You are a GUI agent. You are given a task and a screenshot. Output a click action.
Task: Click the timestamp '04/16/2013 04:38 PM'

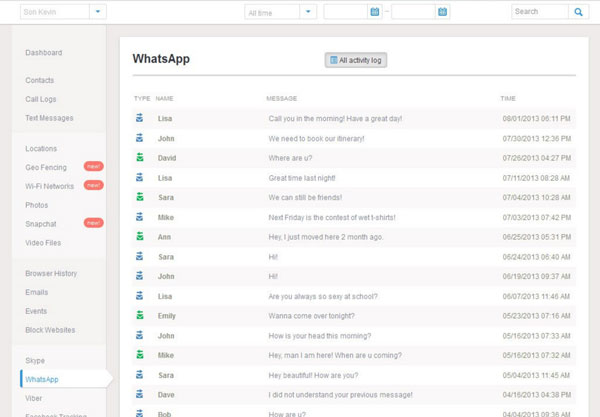point(536,394)
